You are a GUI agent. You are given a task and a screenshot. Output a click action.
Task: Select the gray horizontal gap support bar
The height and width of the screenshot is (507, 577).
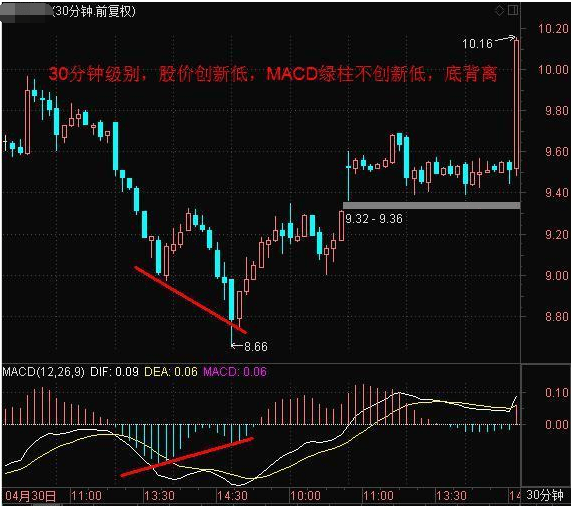coord(432,205)
